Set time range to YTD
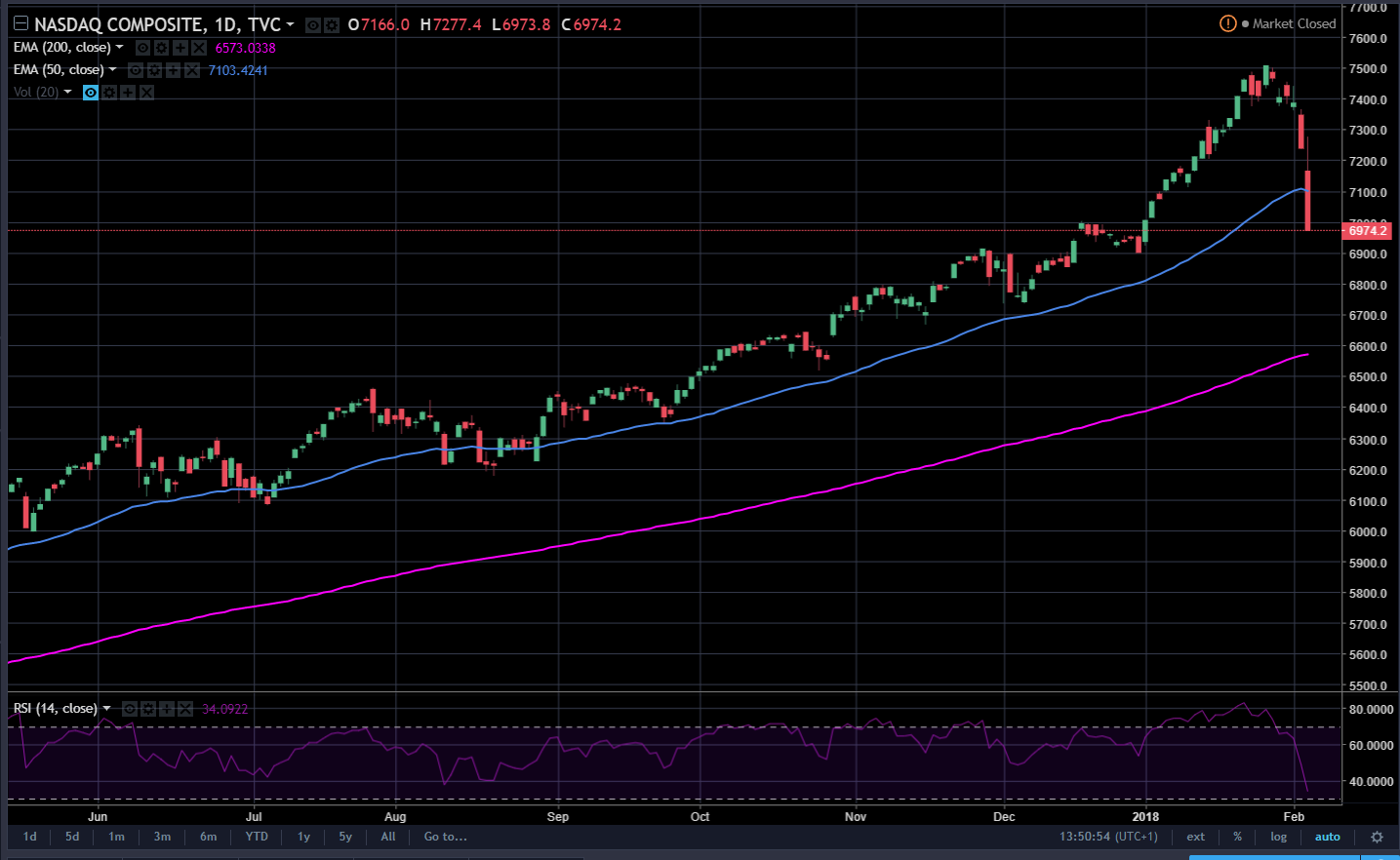Viewport: 1400px width, 860px height. coord(257,837)
